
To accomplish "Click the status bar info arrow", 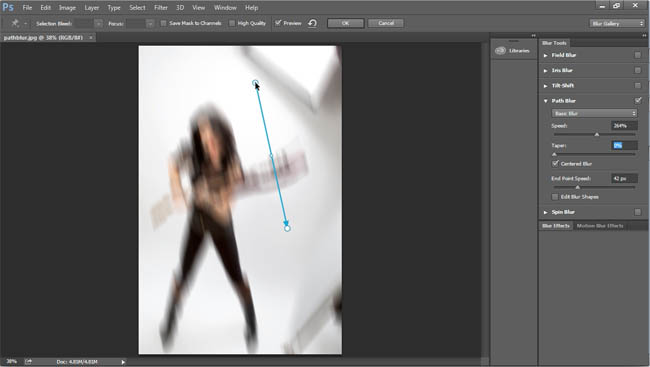I will pos(123,362).
